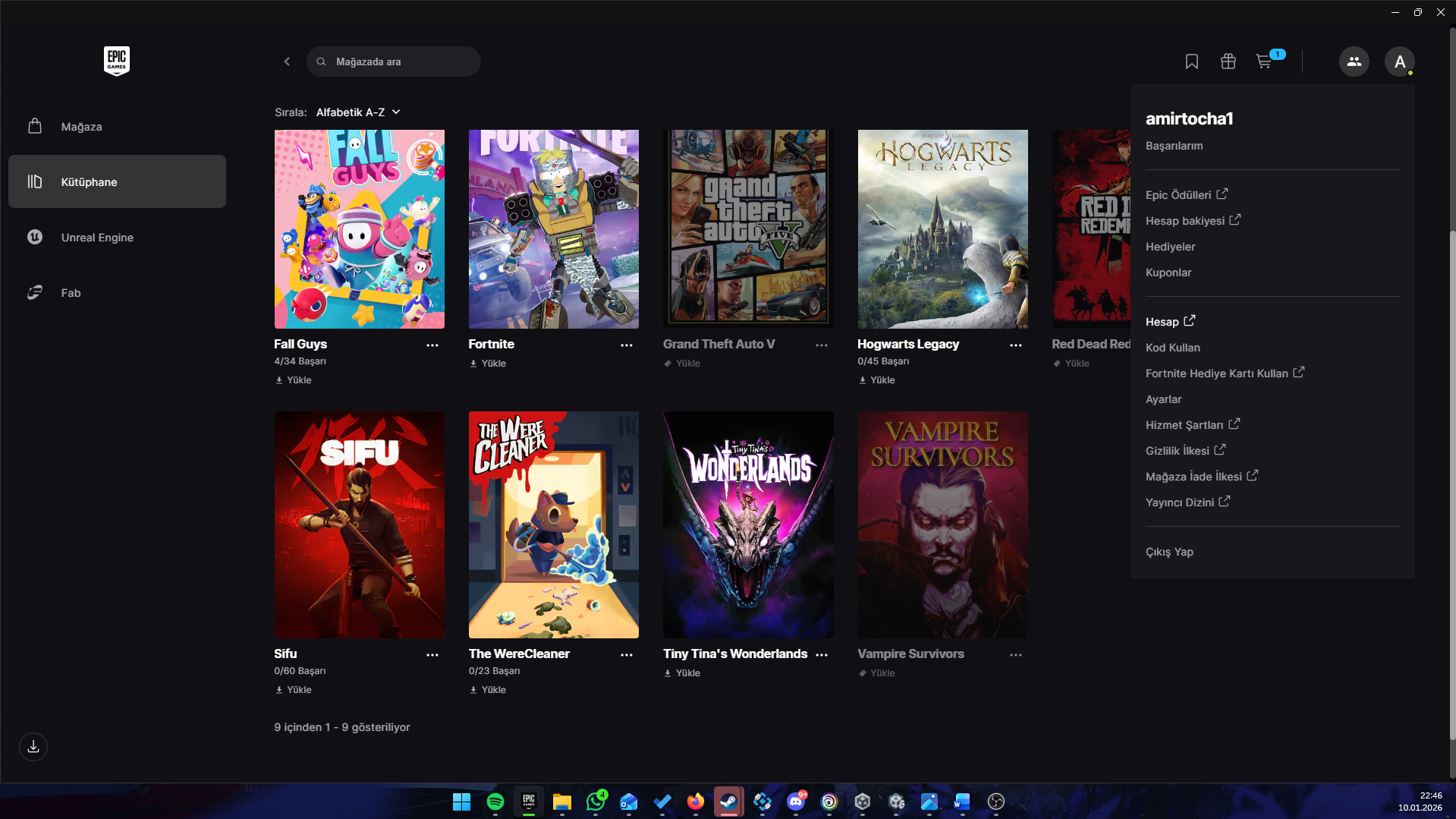Expand the Alfabetik A-Z sort dropdown
Image resolution: width=1456 pixels, height=819 pixels.
tap(358, 112)
